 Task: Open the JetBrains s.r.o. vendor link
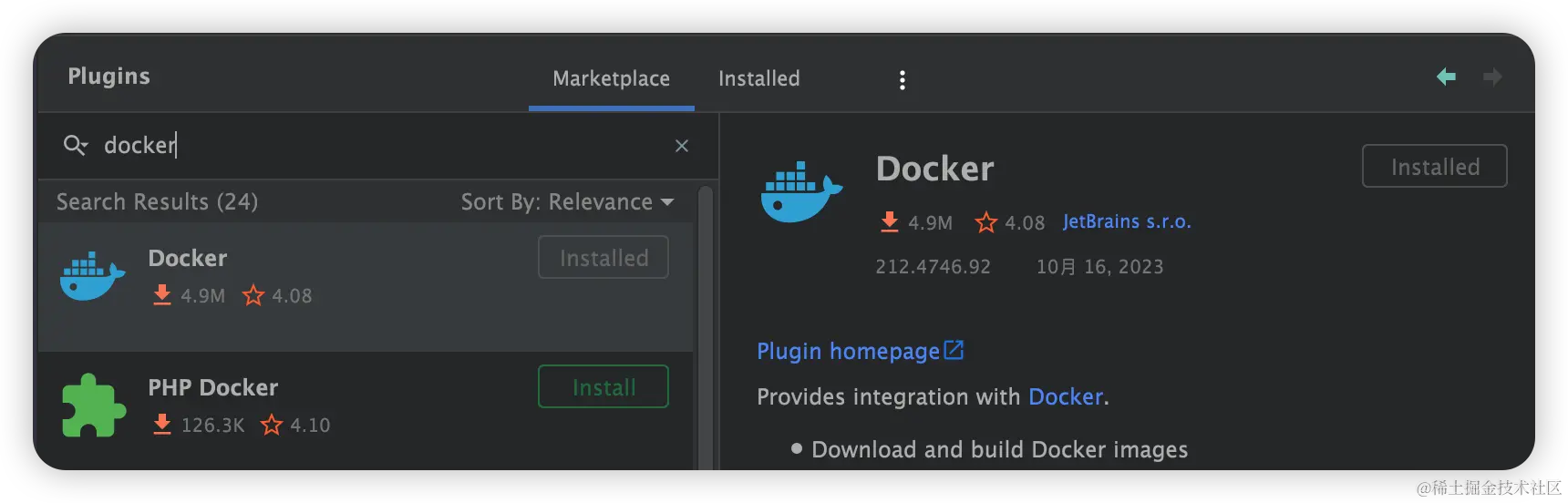pyautogui.click(x=1127, y=221)
